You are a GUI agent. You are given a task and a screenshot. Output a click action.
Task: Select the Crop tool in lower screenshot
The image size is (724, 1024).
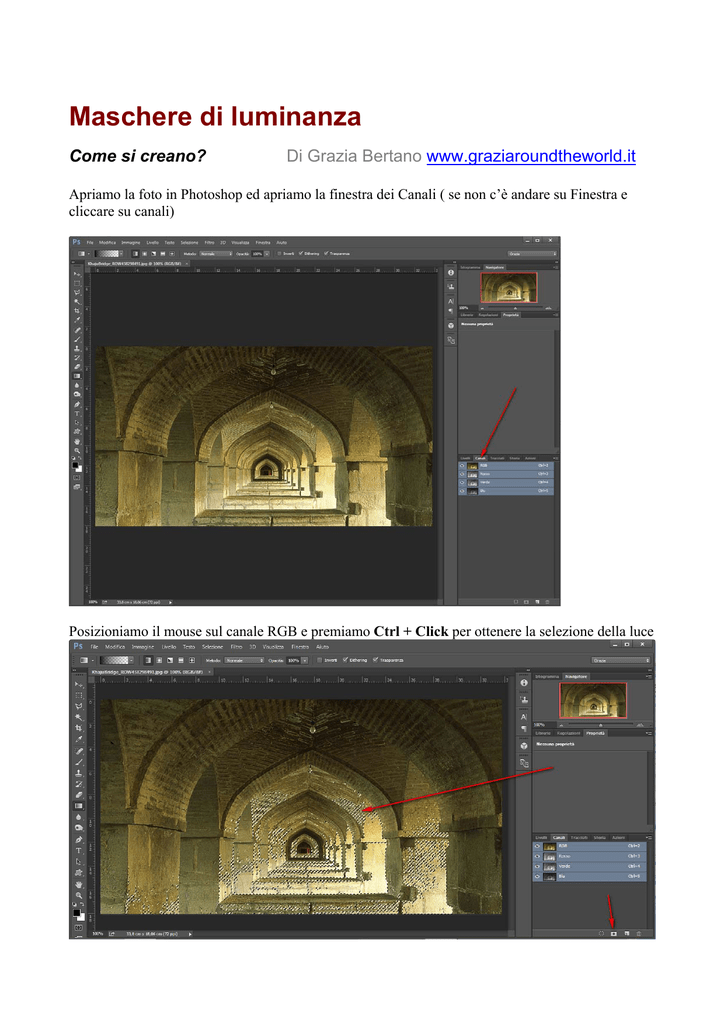click(x=79, y=728)
